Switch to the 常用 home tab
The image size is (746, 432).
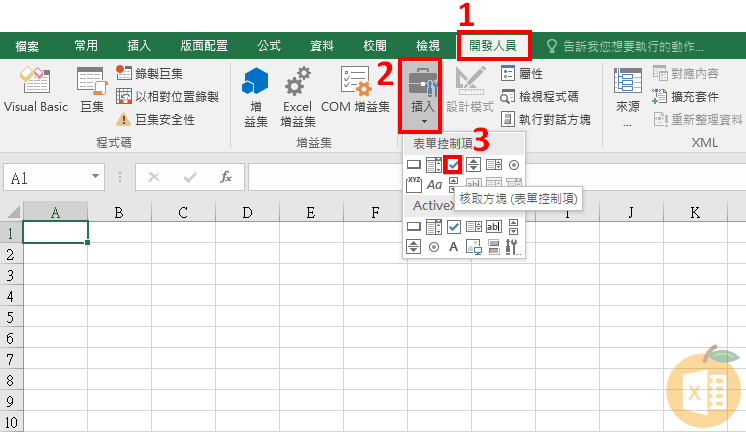point(86,46)
